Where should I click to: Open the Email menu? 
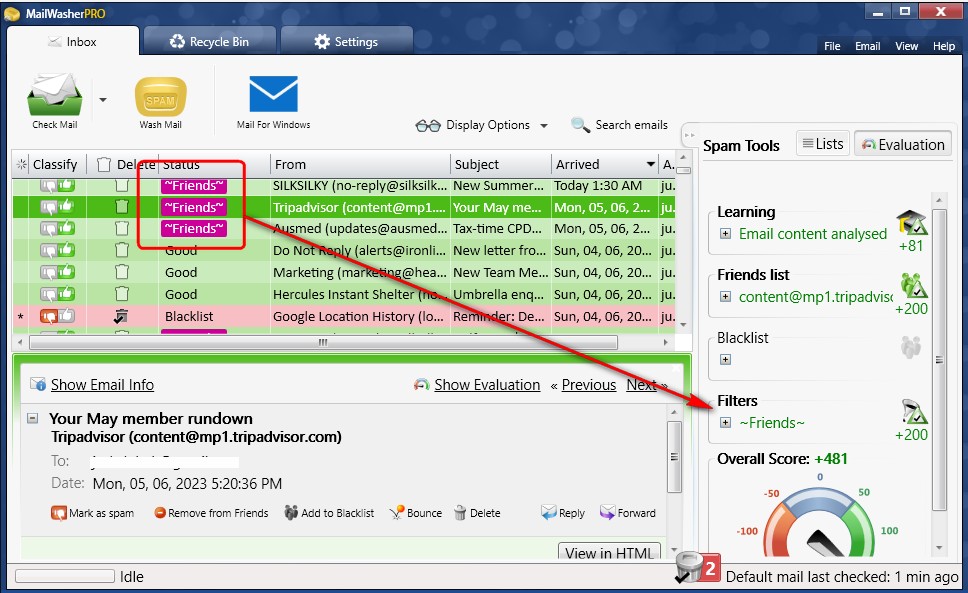coord(867,46)
